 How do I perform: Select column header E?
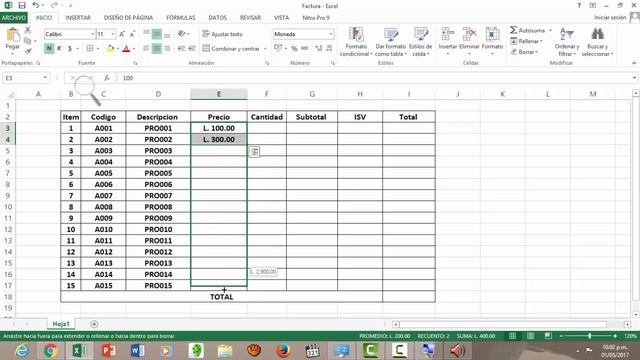219,94
